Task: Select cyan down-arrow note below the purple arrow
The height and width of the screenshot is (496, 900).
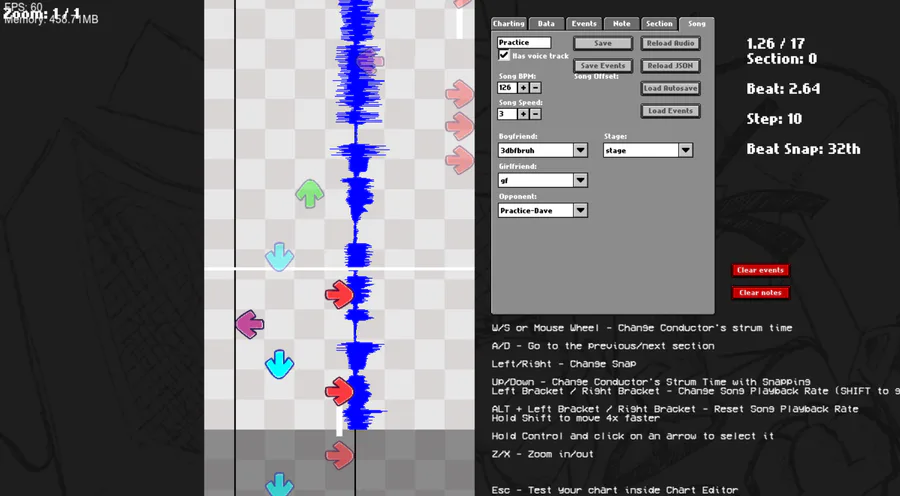Action: coord(280,364)
